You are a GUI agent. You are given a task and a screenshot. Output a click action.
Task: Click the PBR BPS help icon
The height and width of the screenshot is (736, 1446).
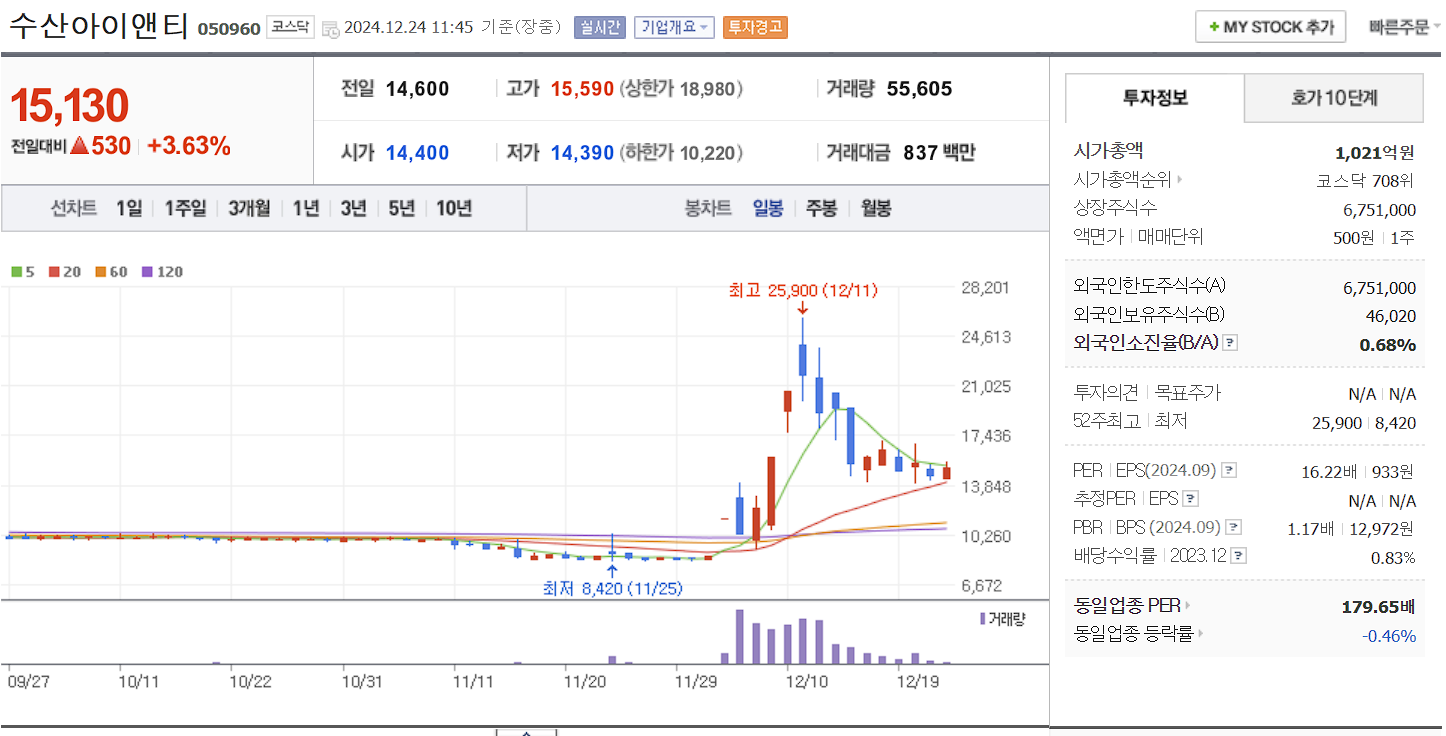pyautogui.click(x=1233, y=527)
